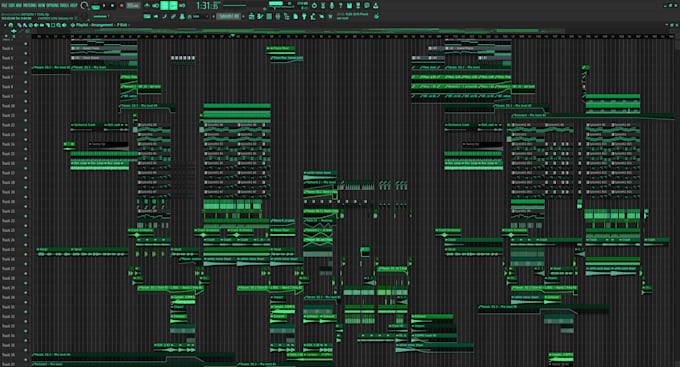Open the pattern selector dropdown

pyautogui.click(x=228, y=16)
